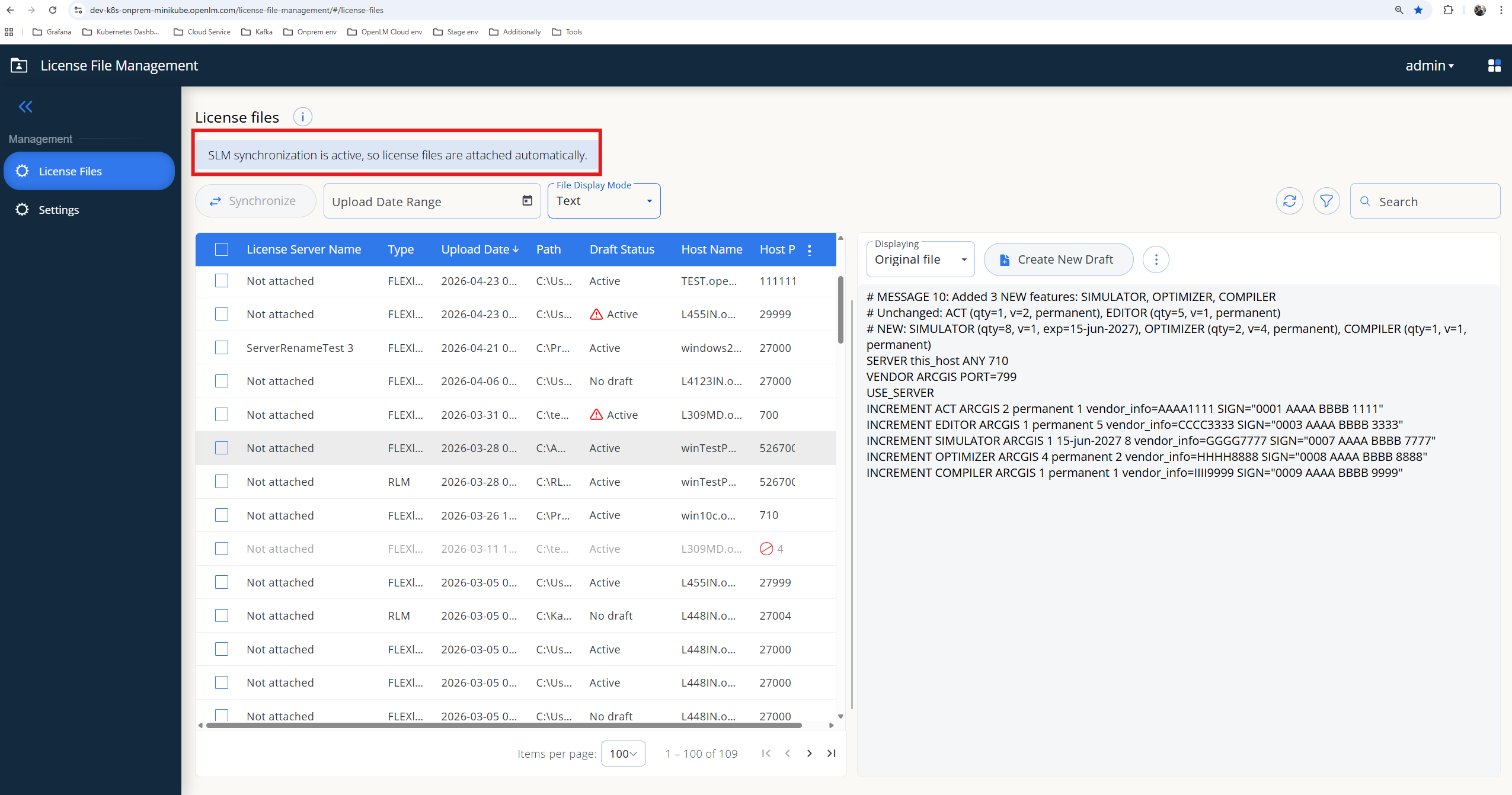Image resolution: width=1512 pixels, height=795 pixels.
Task: Open browser extensions puzzle icon
Action: pos(1448,10)
